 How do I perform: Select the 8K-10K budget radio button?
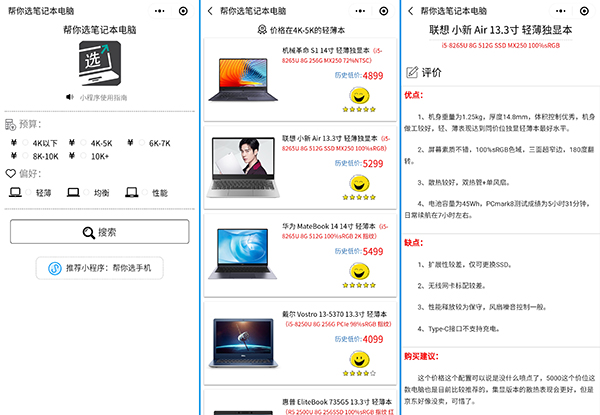point(25,156)
